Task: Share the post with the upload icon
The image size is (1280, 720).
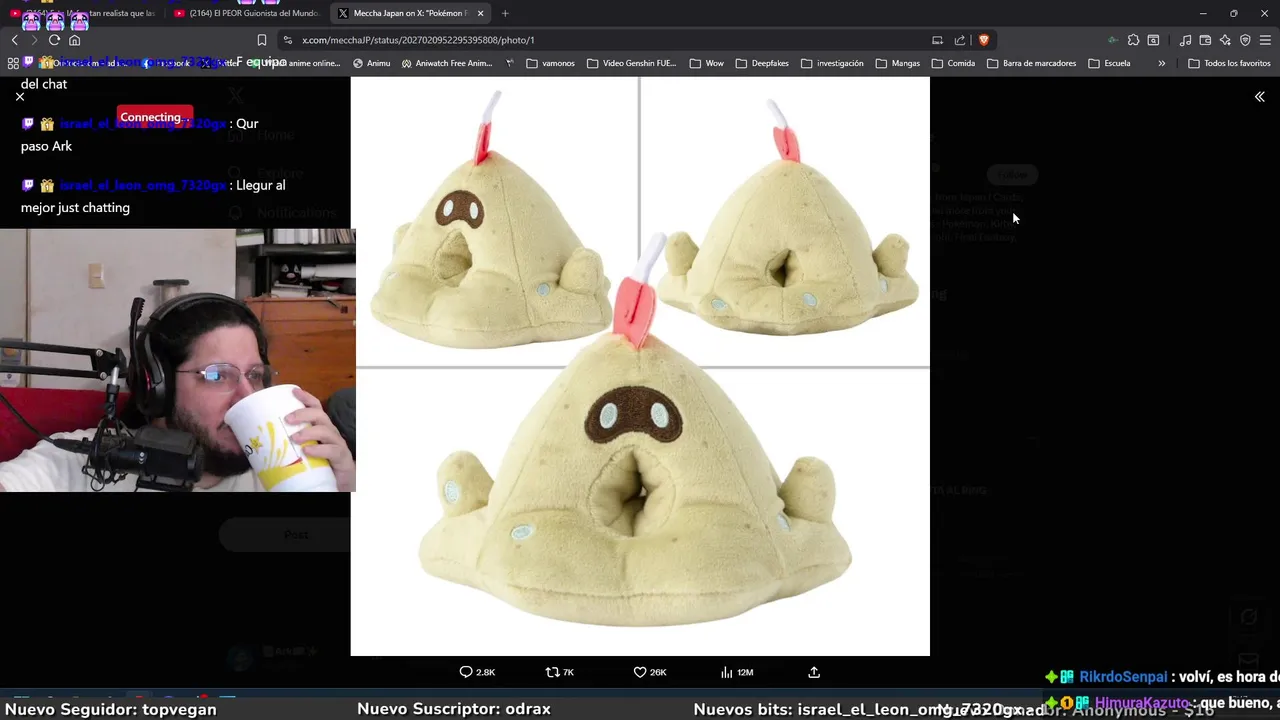Action: point(814,672)
